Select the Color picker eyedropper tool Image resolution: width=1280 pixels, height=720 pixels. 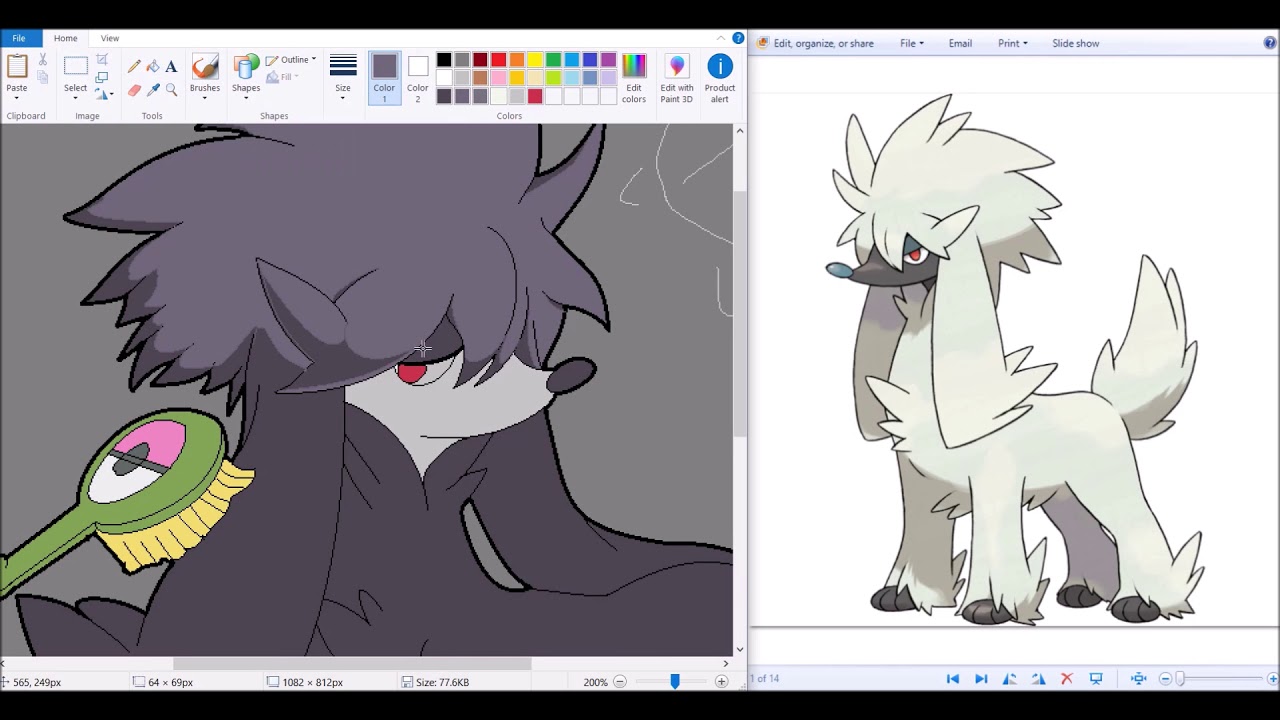153,90
